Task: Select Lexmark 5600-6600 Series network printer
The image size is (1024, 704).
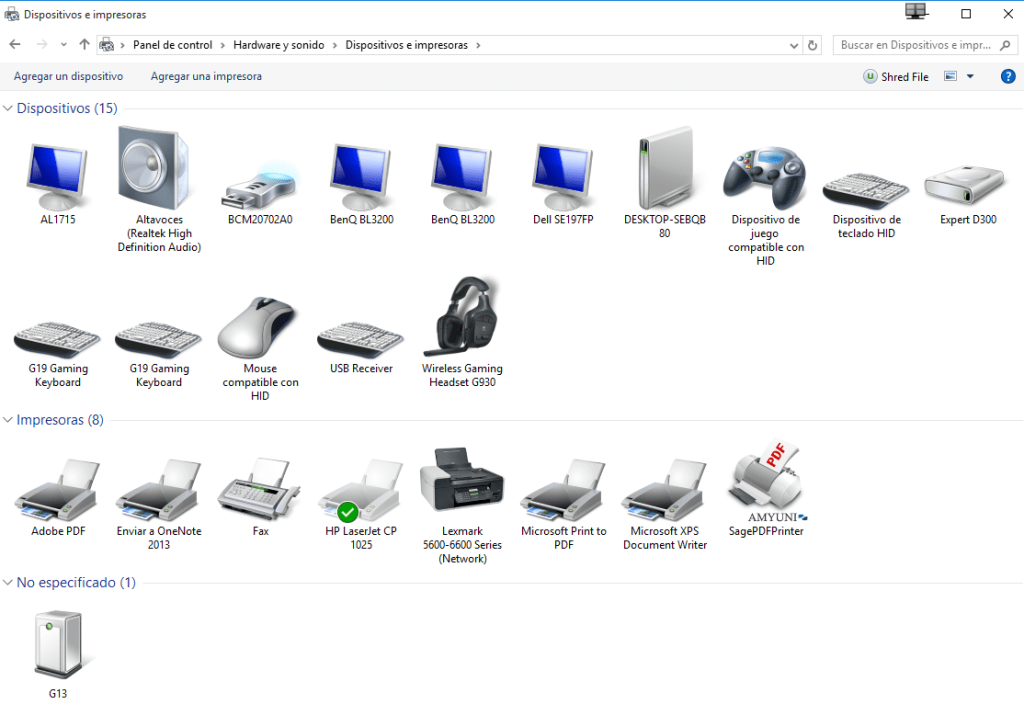Action: click(462, 505)
